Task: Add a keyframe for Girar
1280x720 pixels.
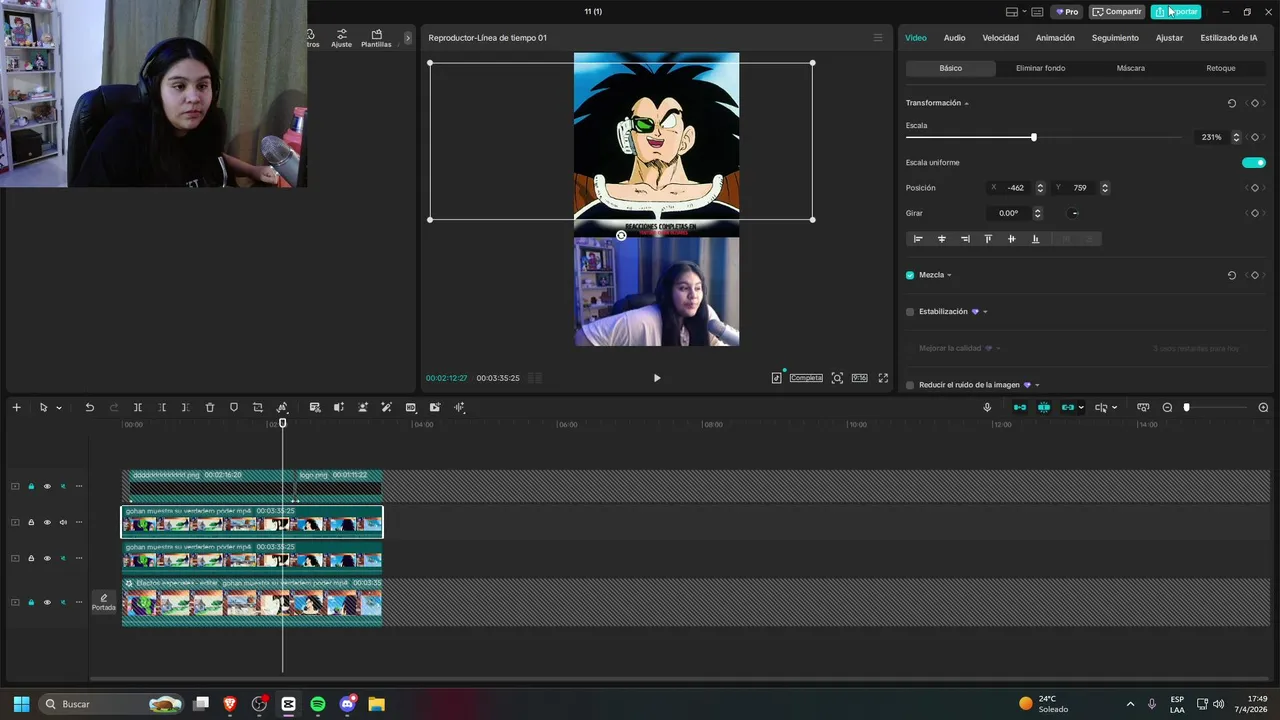Action: [1255, 213]
